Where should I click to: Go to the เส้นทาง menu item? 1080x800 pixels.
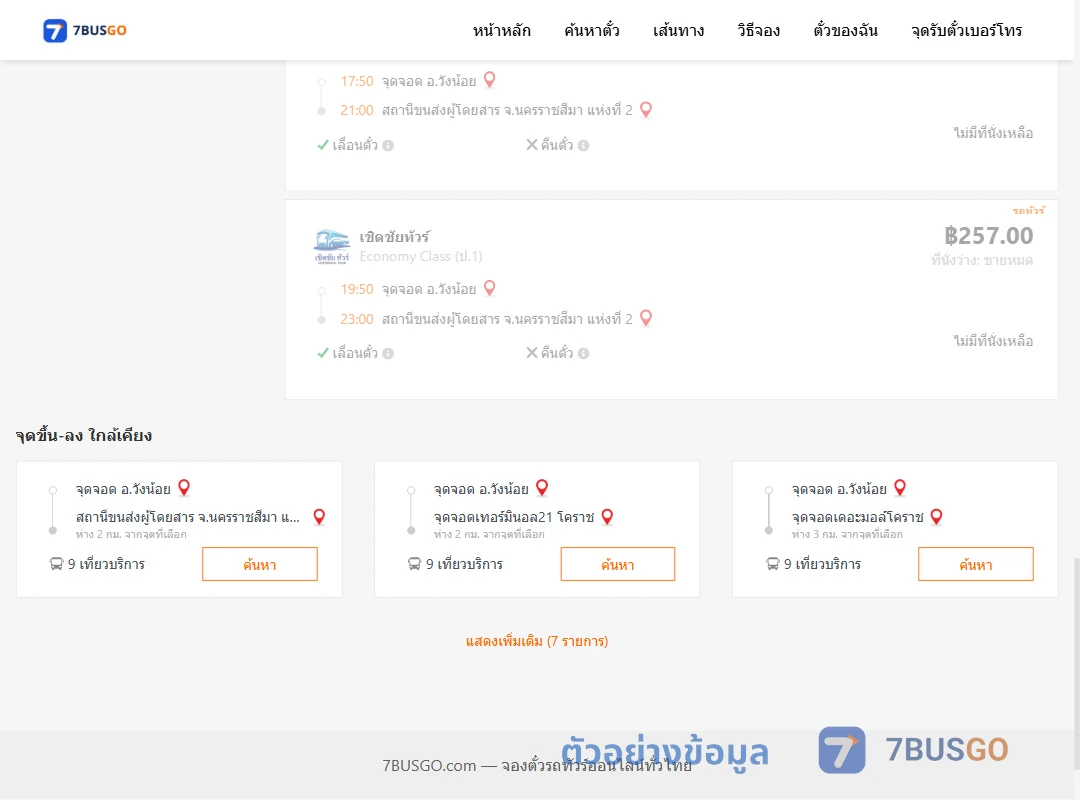[678, 30]
